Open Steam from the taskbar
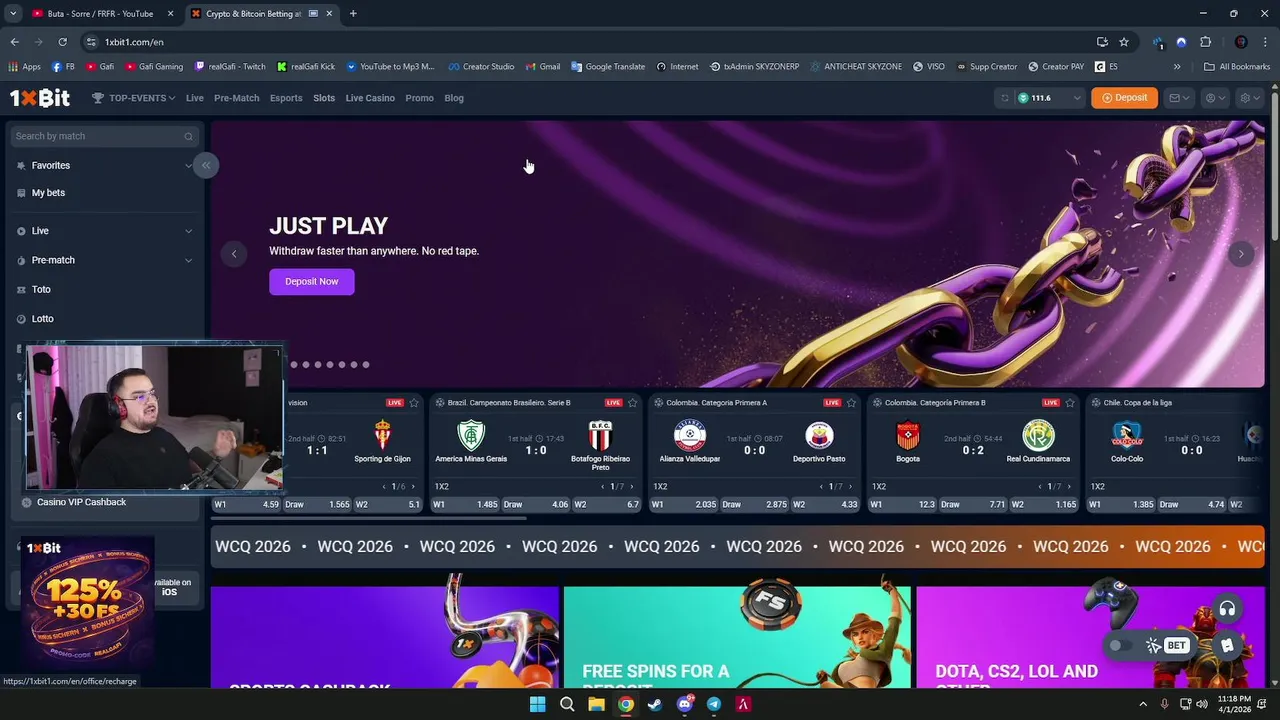 pos(655,704)
